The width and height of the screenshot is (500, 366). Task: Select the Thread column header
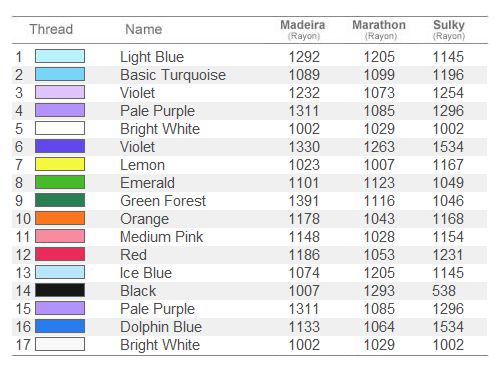click(x=51, y=29)
